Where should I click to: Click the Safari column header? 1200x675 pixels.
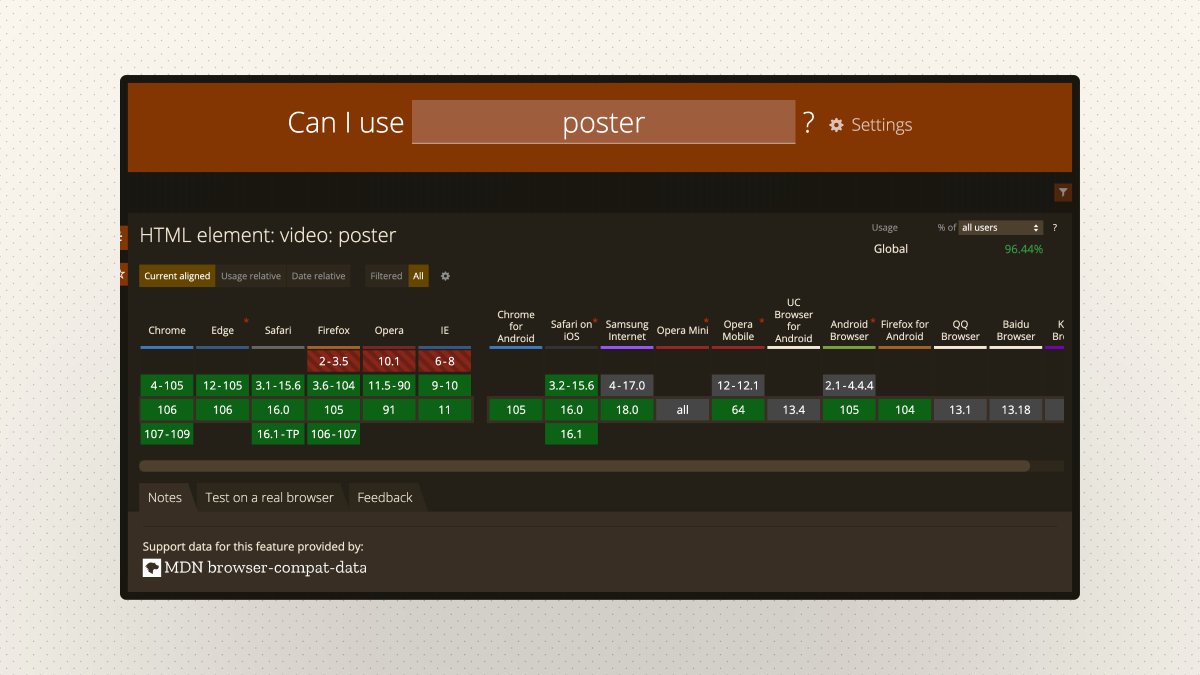point(278,330)
